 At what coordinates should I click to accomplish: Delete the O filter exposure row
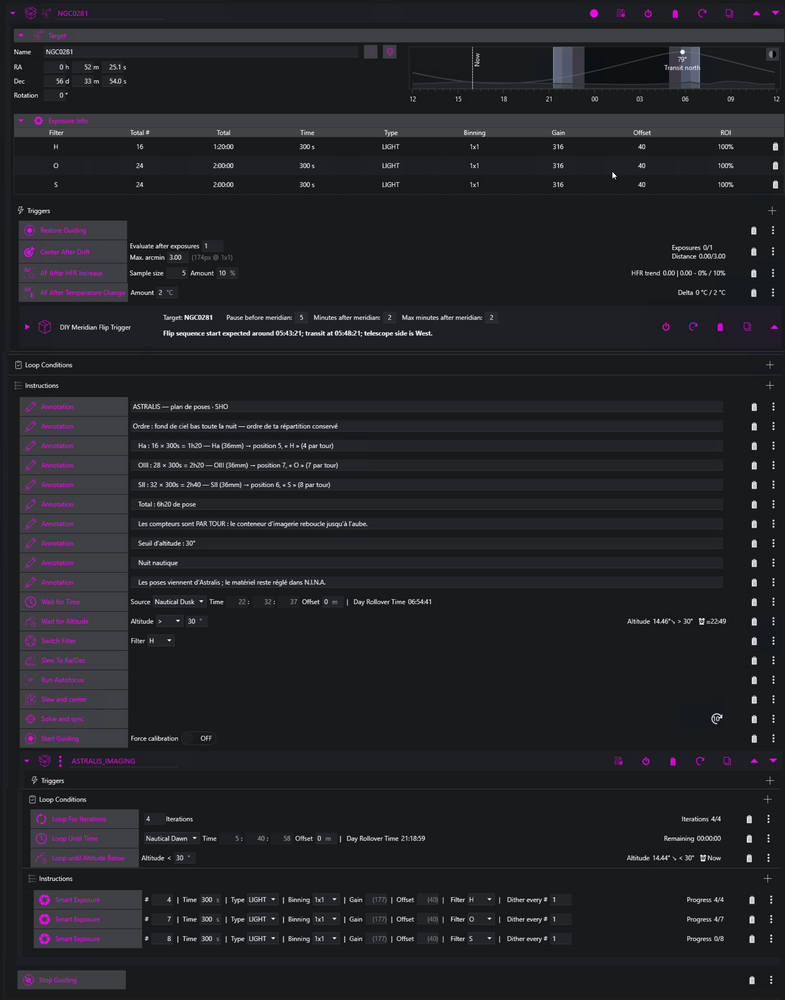point(775,166)
